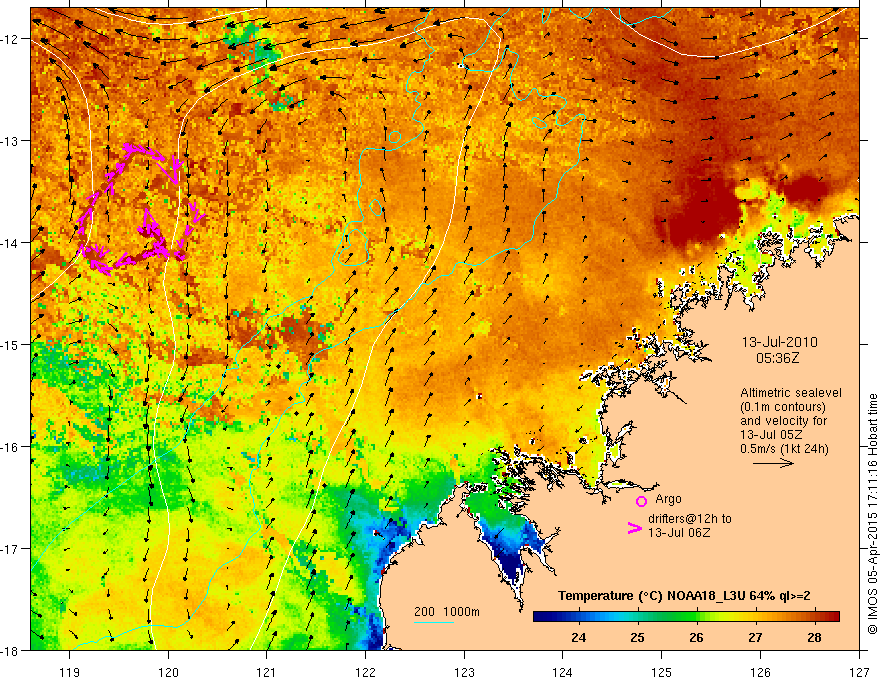Click the longitude axis label 119
This screenshot has width=880, height=680.
(x=70, y=672)
